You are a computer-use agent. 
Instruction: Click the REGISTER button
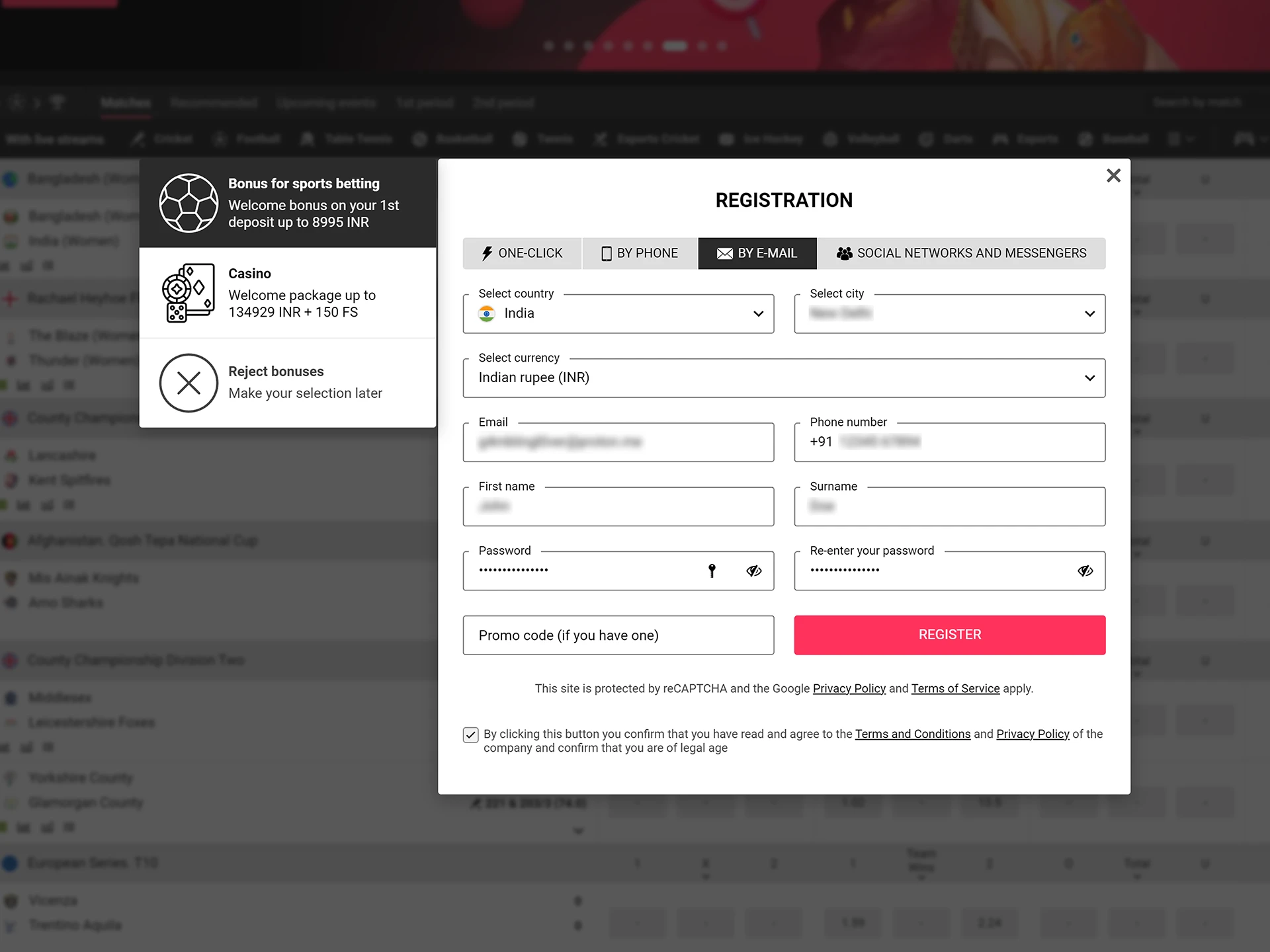point(949,635)
